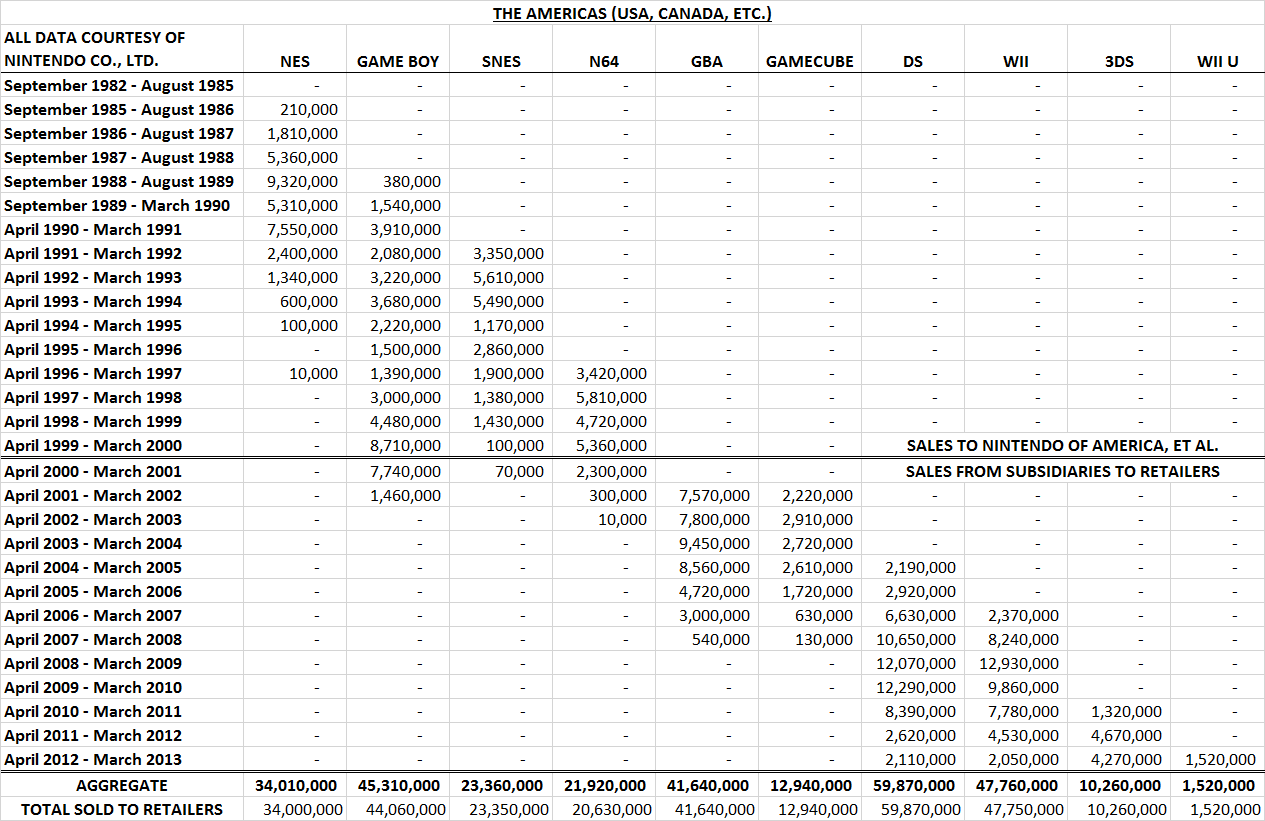Click Game Boy value 380,000
Image resolution: width=1265 pixels, height=821 pixels.
click(412, 181)
